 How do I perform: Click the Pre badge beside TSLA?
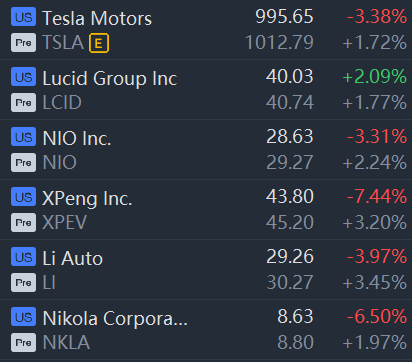pos(23,43)
